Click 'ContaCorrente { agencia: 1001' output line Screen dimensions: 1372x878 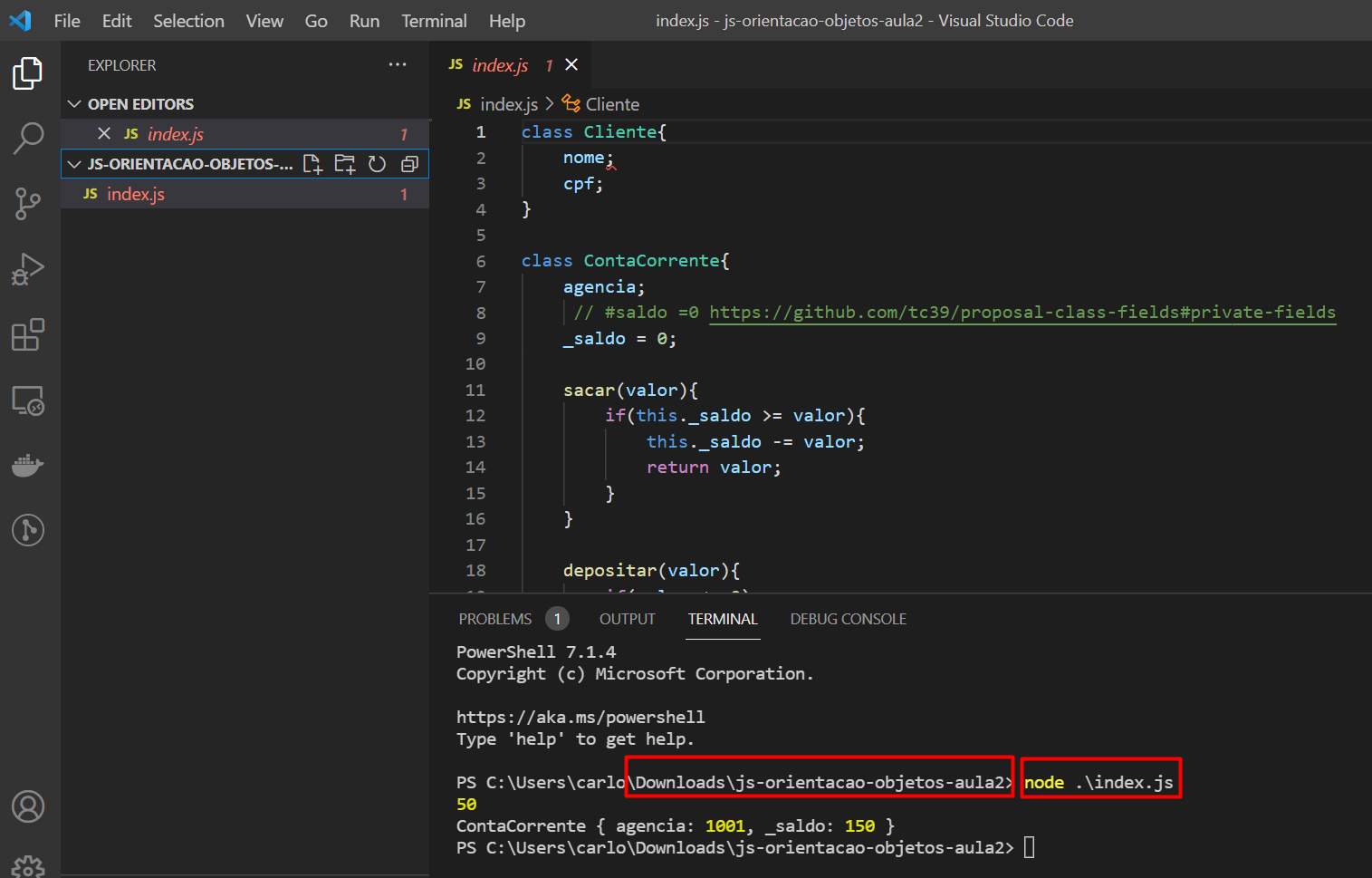click(x=676, y=825)
